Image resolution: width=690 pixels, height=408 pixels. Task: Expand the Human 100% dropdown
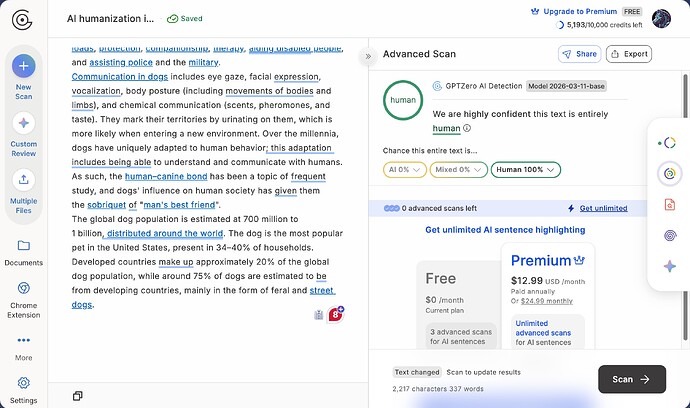[525, 169]
